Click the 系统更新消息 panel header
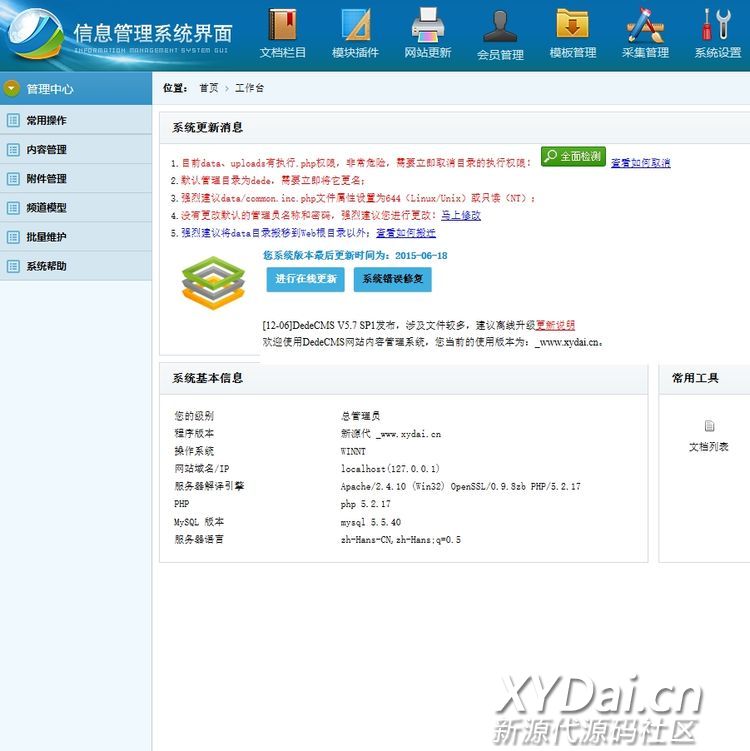This screenshot has height=751, width=750. (x=207, y=127)
